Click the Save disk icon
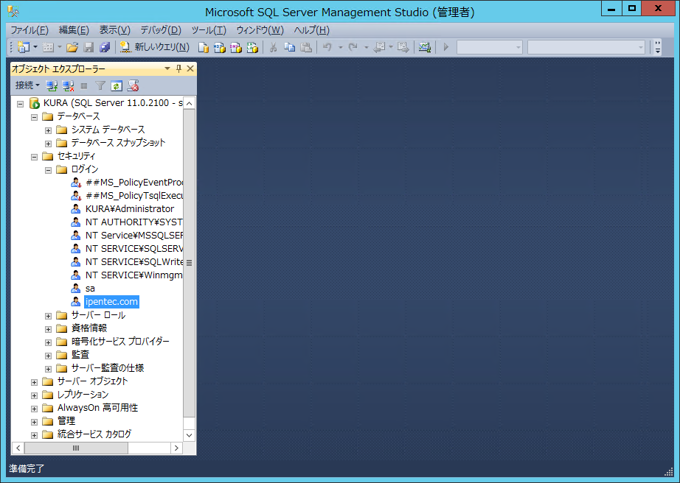Screen dimensions: 680x483 89,47
